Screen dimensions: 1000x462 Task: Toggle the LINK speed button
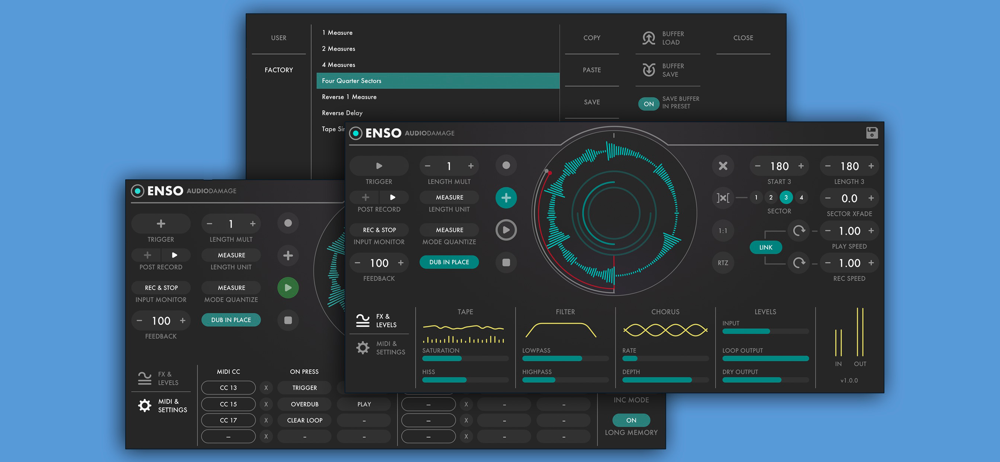pos(766,247)
